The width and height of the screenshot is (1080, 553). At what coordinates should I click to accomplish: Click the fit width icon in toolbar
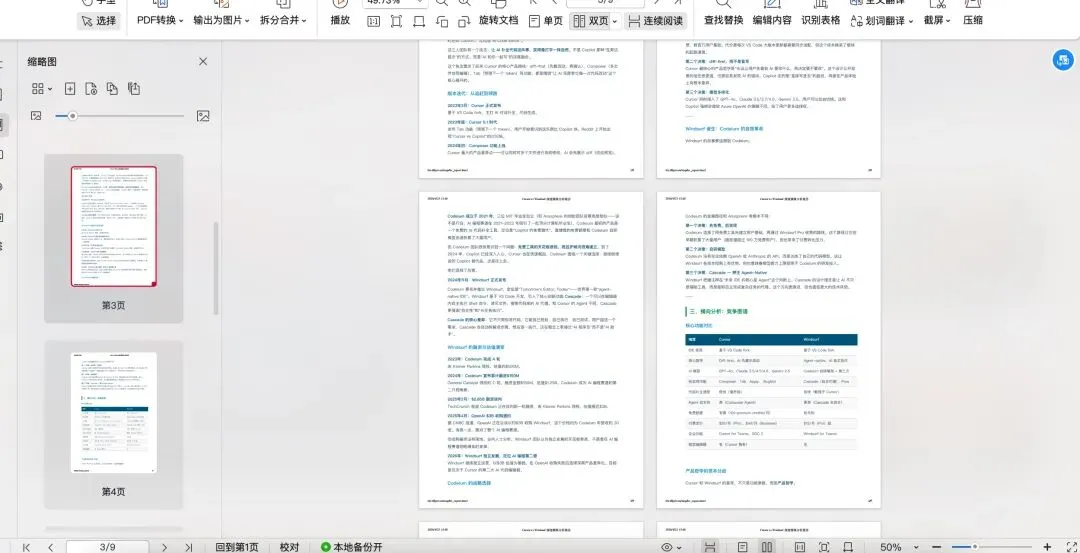[x=419, y=21]
